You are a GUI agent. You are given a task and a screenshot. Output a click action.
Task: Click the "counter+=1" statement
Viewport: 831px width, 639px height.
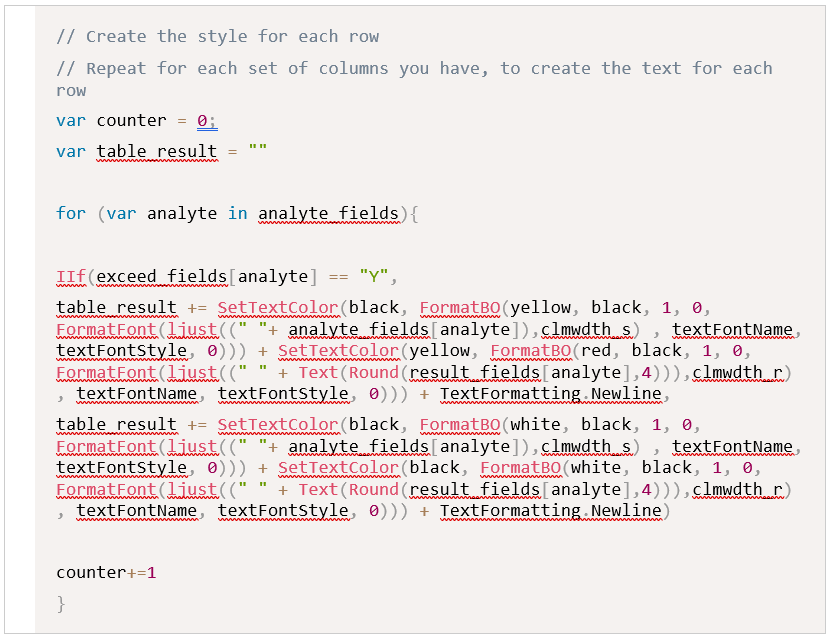click(107, 573)
